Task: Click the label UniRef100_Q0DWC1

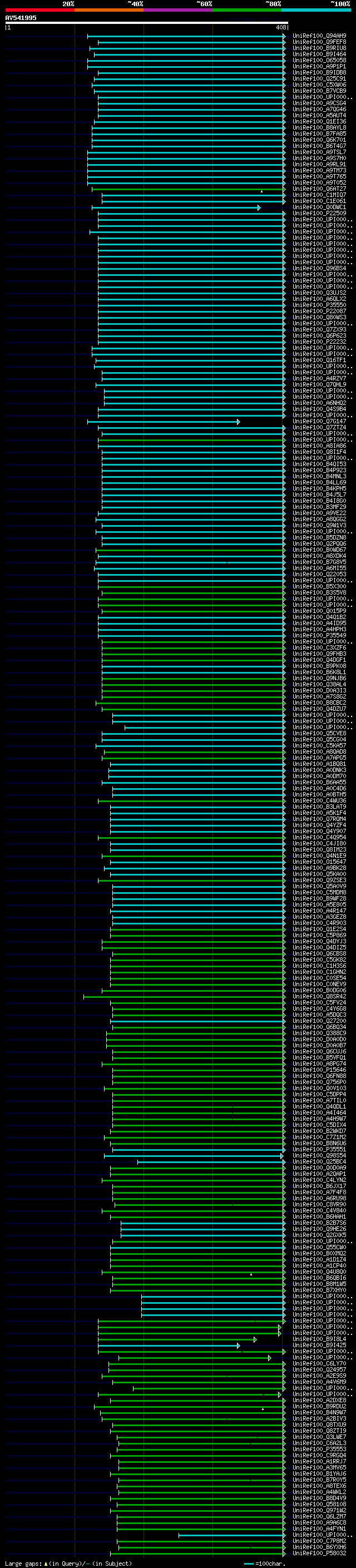Action: [x=319, y=207]
